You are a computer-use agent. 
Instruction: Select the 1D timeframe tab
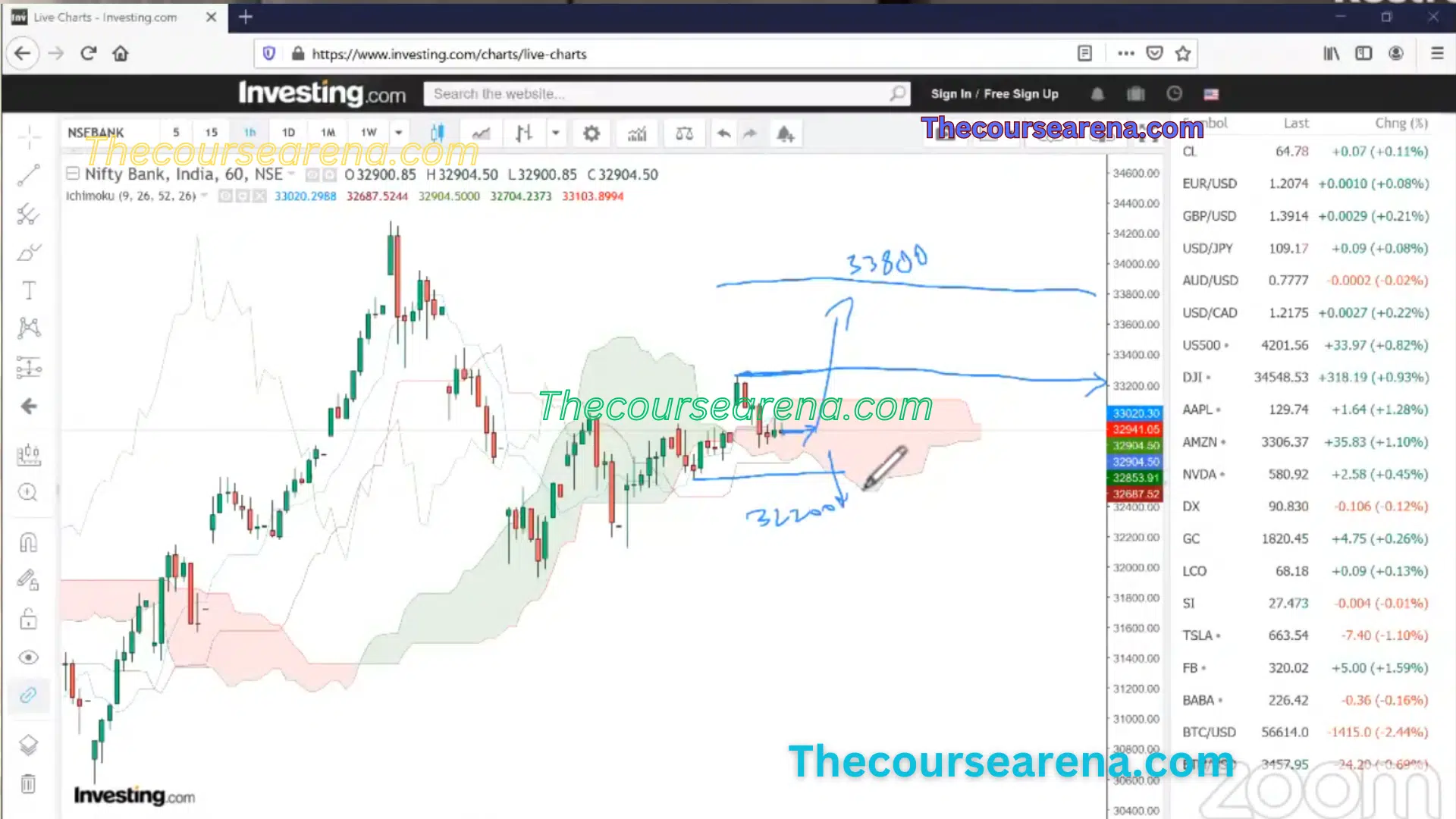[x=289, y=131]
